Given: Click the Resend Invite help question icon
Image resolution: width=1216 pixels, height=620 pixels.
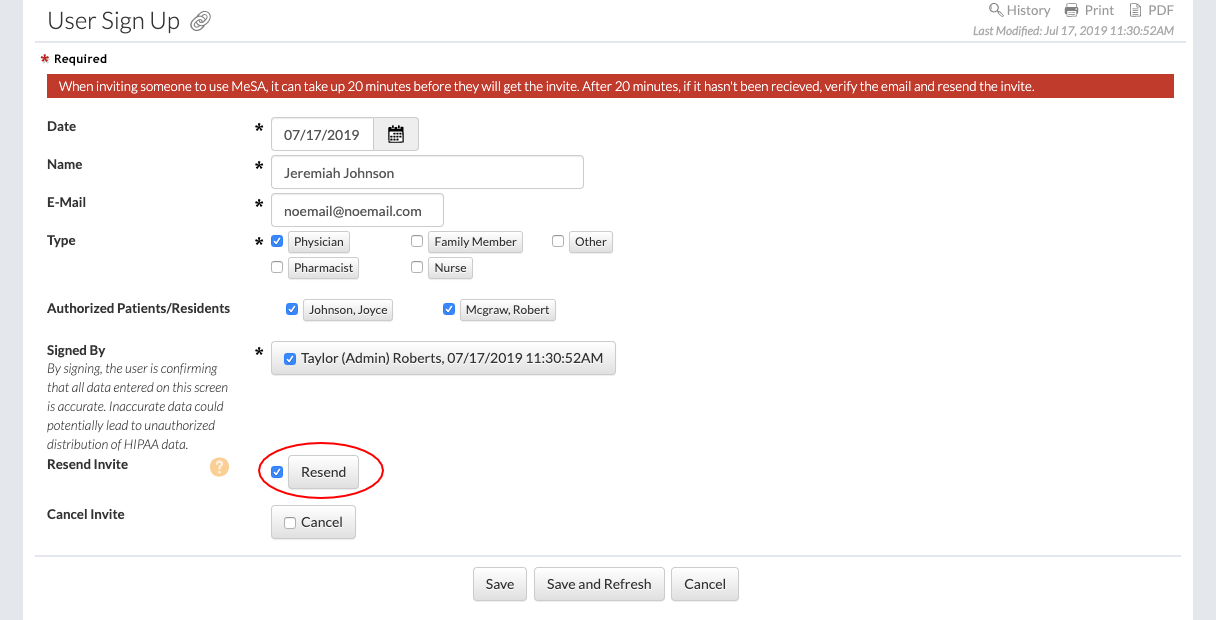Looking at the screenshot, I should coord(219,467).
